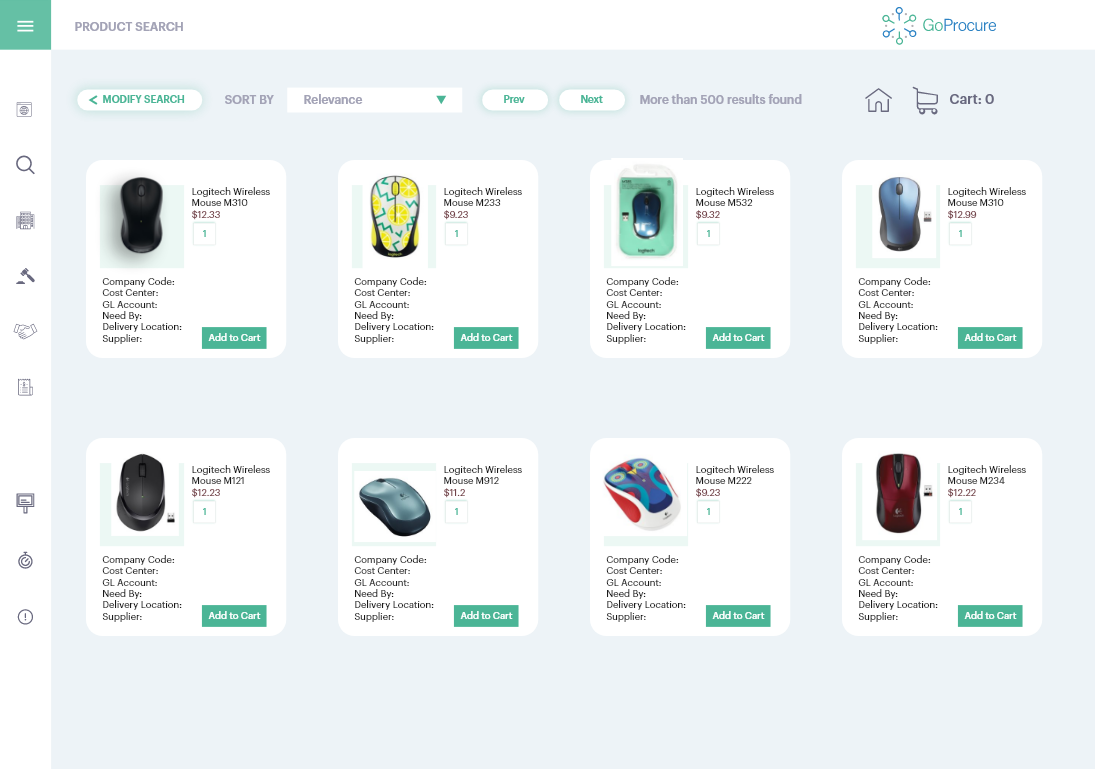Click quantity field for Mouse M233

[456, 234]
